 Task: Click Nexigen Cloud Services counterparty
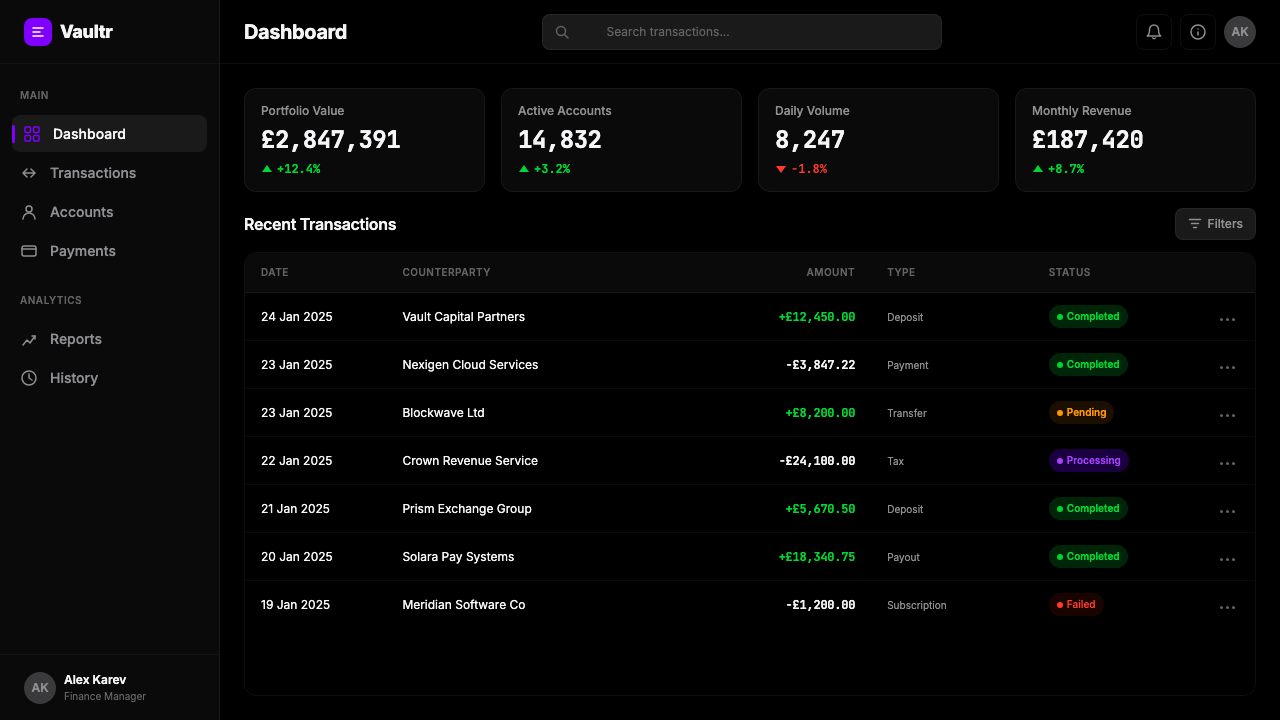click(x=470, y=365)
